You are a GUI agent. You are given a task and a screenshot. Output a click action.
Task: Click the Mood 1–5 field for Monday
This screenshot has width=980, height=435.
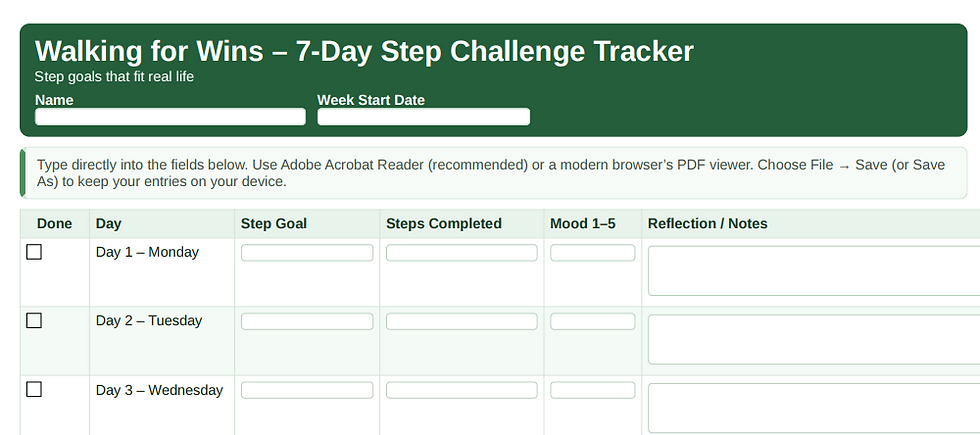(592, 253)
